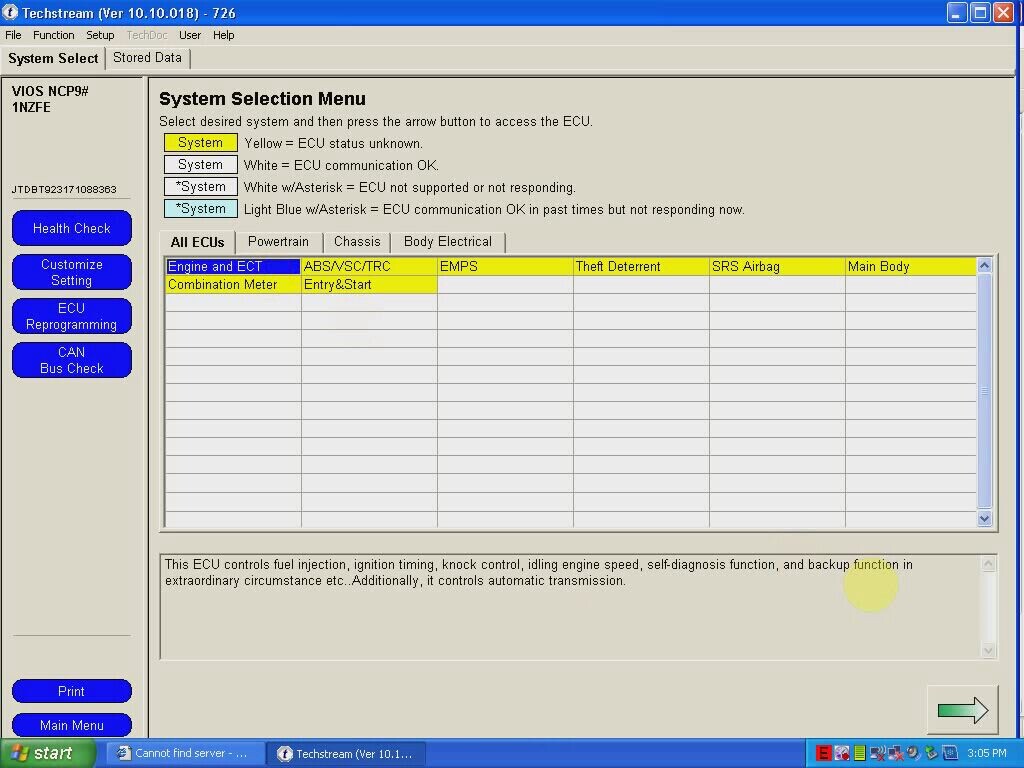
Task: Click description box scroll down arrow
Action: [x=988, y=650]
